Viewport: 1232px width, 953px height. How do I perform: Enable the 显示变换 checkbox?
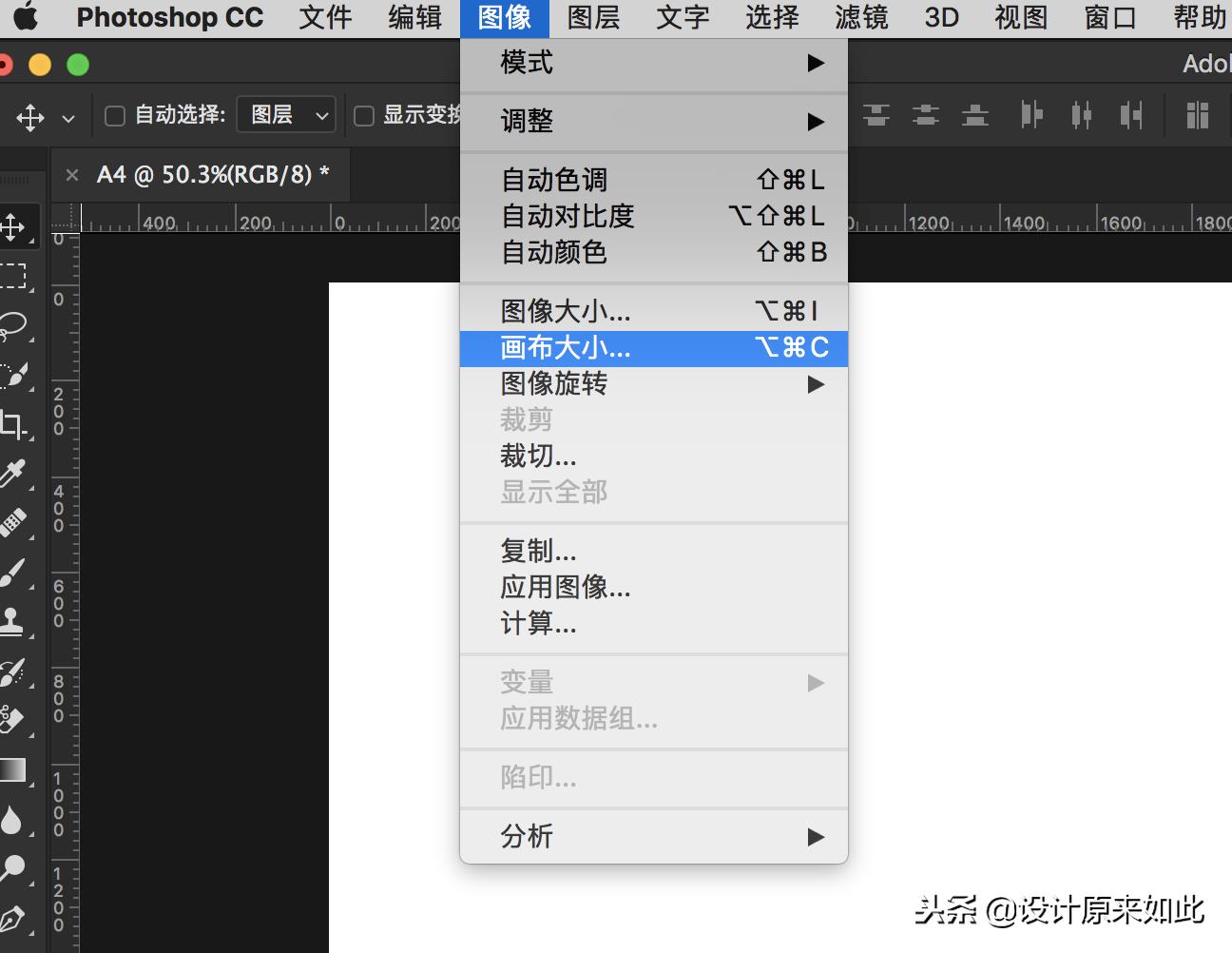(x=363, y=114)
